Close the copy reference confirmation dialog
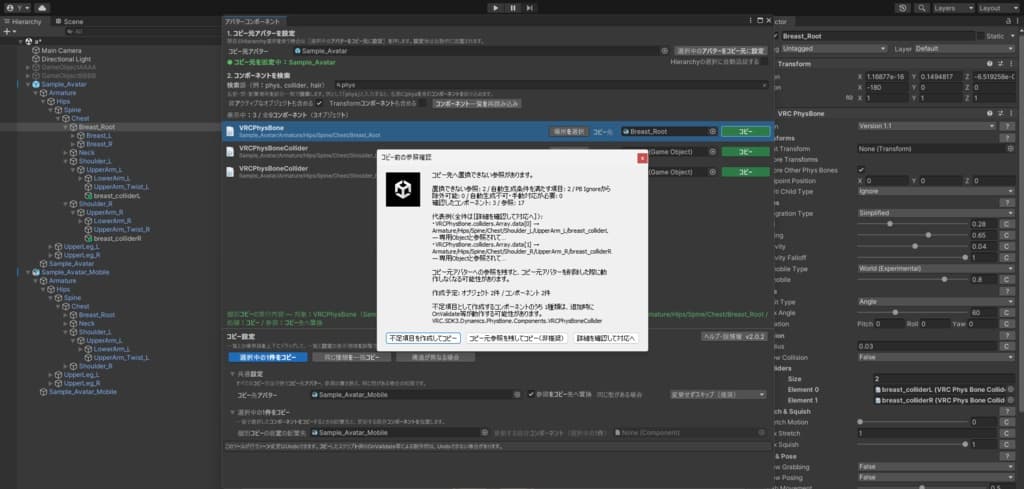 (642, 157)
